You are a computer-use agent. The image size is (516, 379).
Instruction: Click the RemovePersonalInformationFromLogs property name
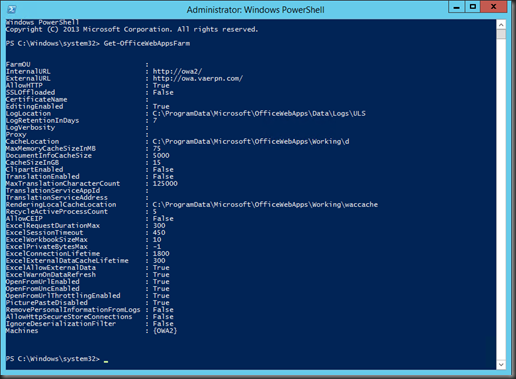(x=73, y=309)
